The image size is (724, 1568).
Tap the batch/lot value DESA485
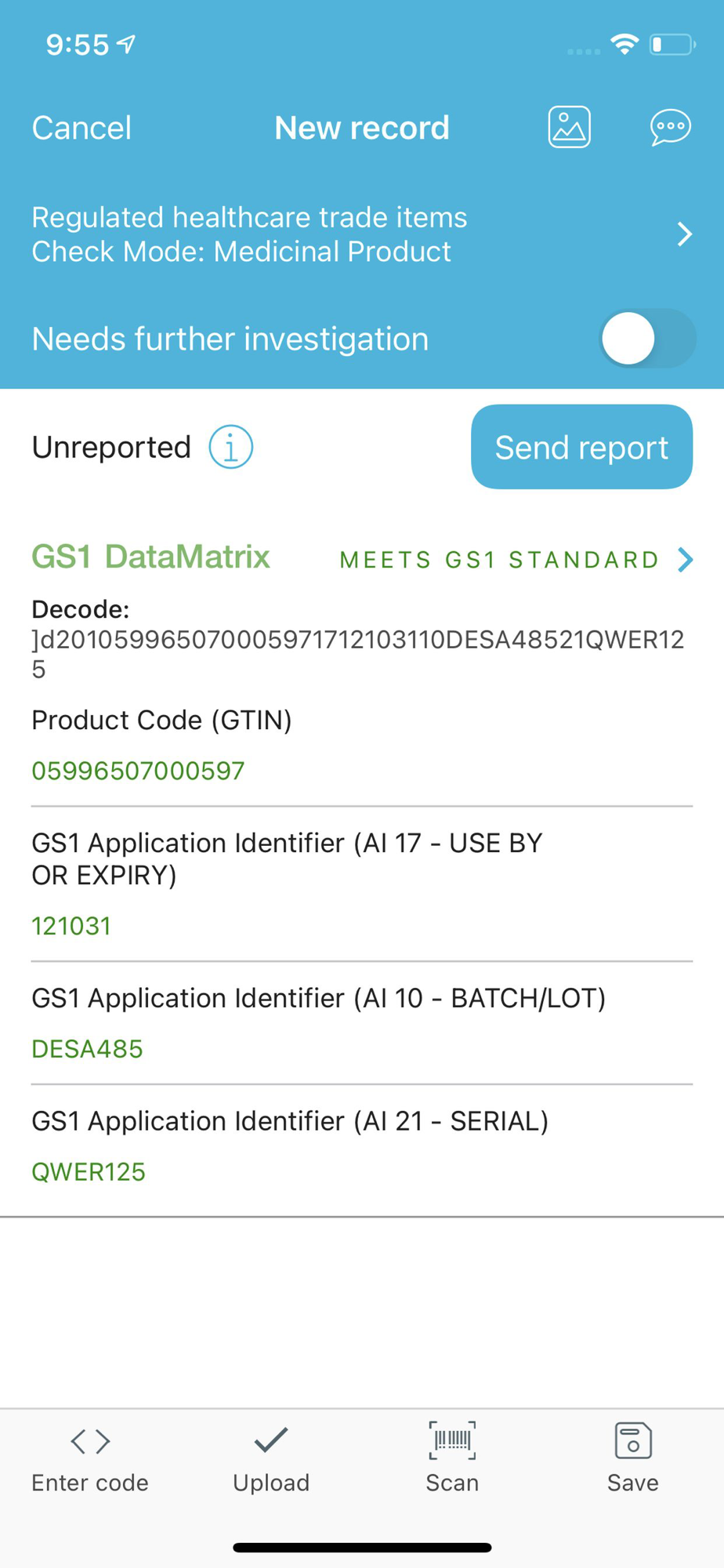tap(87, 1049)
